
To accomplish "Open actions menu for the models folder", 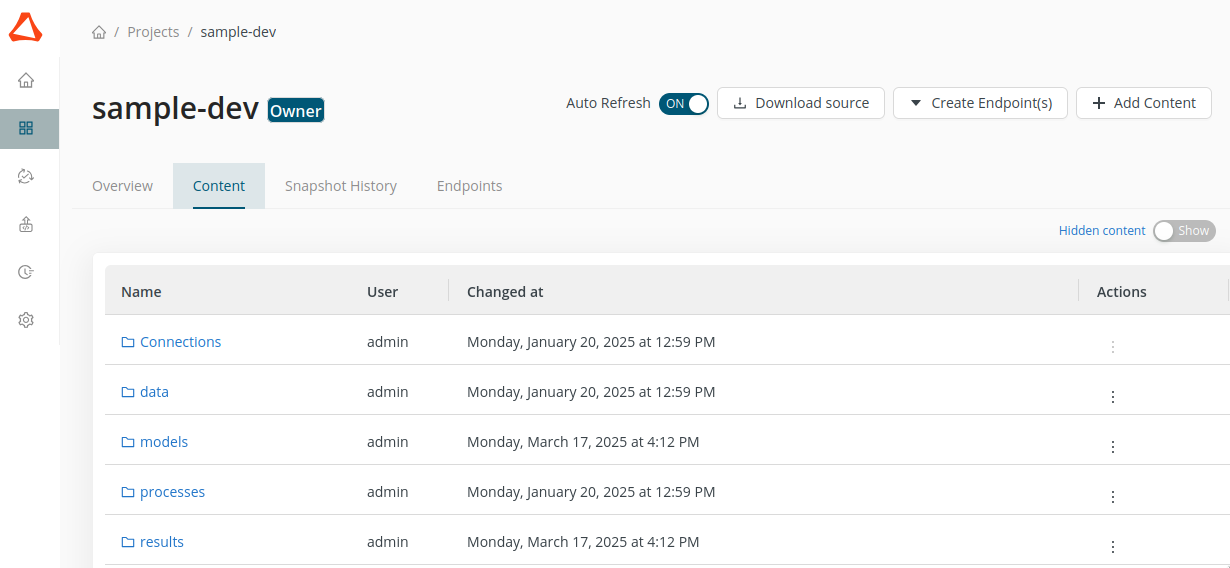I will point(1112,447).
